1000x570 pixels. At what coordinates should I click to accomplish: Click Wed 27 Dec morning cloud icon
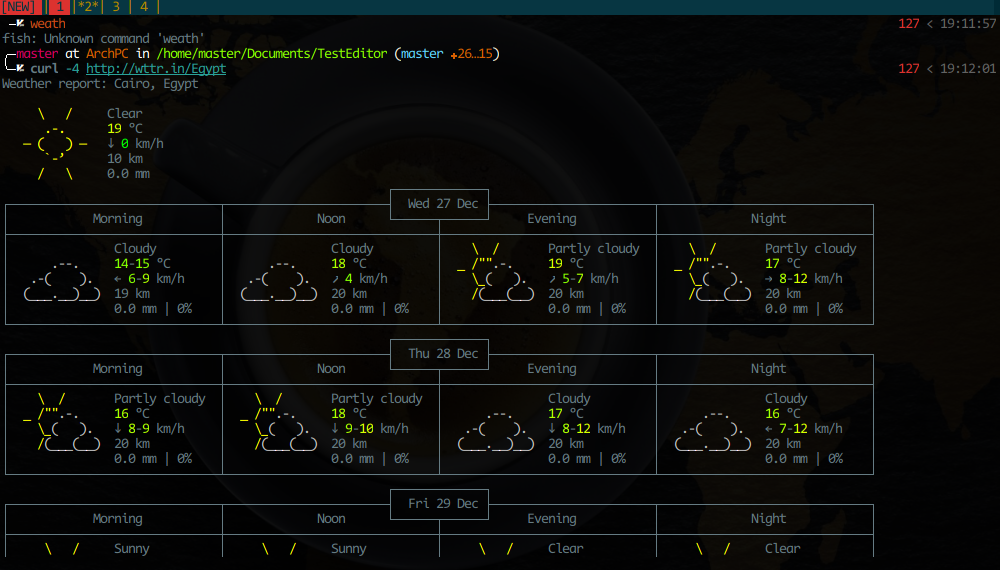click(x=62, y=280)
